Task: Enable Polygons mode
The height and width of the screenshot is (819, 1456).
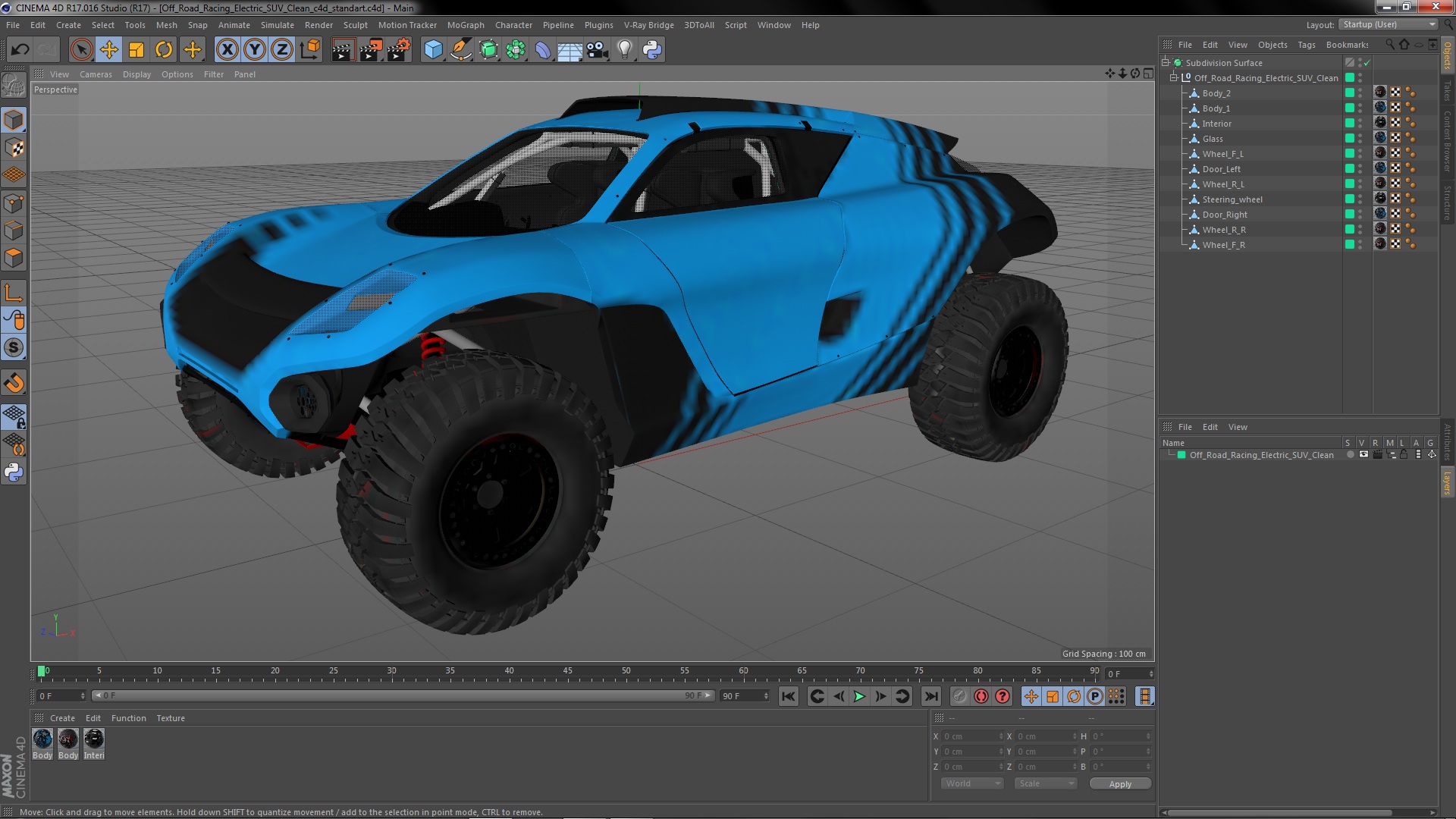Action: [x=14, y=258]
